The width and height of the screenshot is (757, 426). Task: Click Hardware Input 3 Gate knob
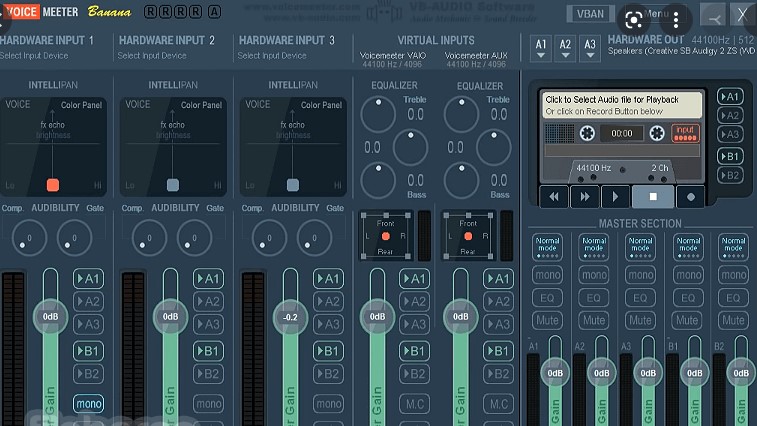click(314, 238)
